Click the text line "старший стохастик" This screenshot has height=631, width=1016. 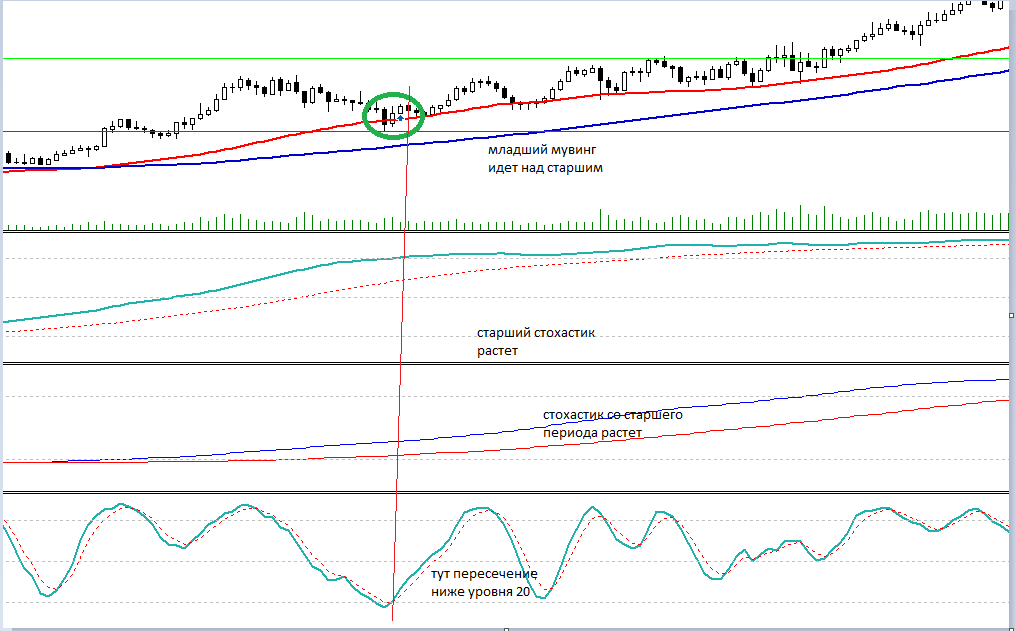[x=536, y=333]
